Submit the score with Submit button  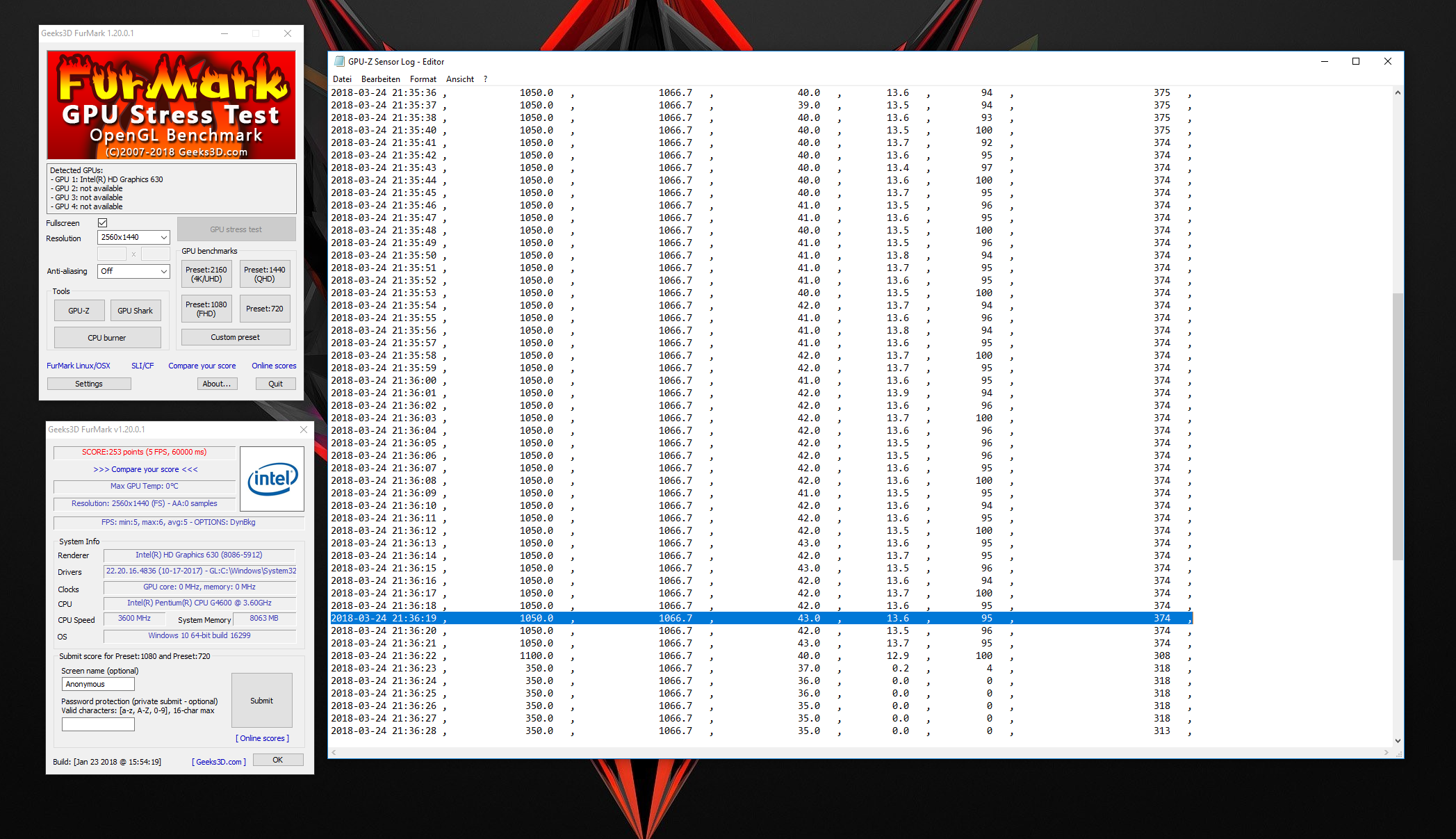(262, 701)
